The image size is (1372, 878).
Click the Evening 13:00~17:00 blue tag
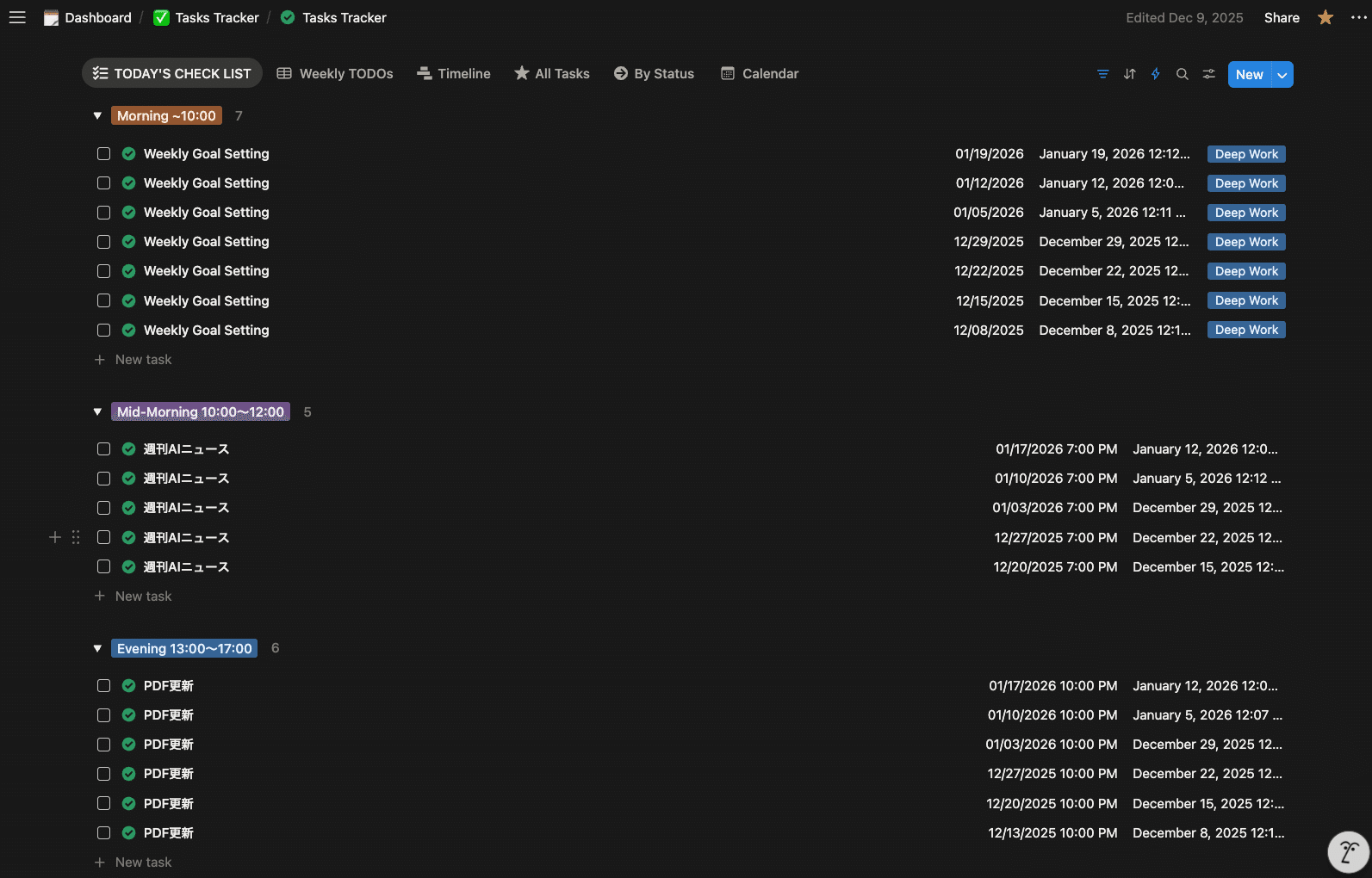coord(184,649)
